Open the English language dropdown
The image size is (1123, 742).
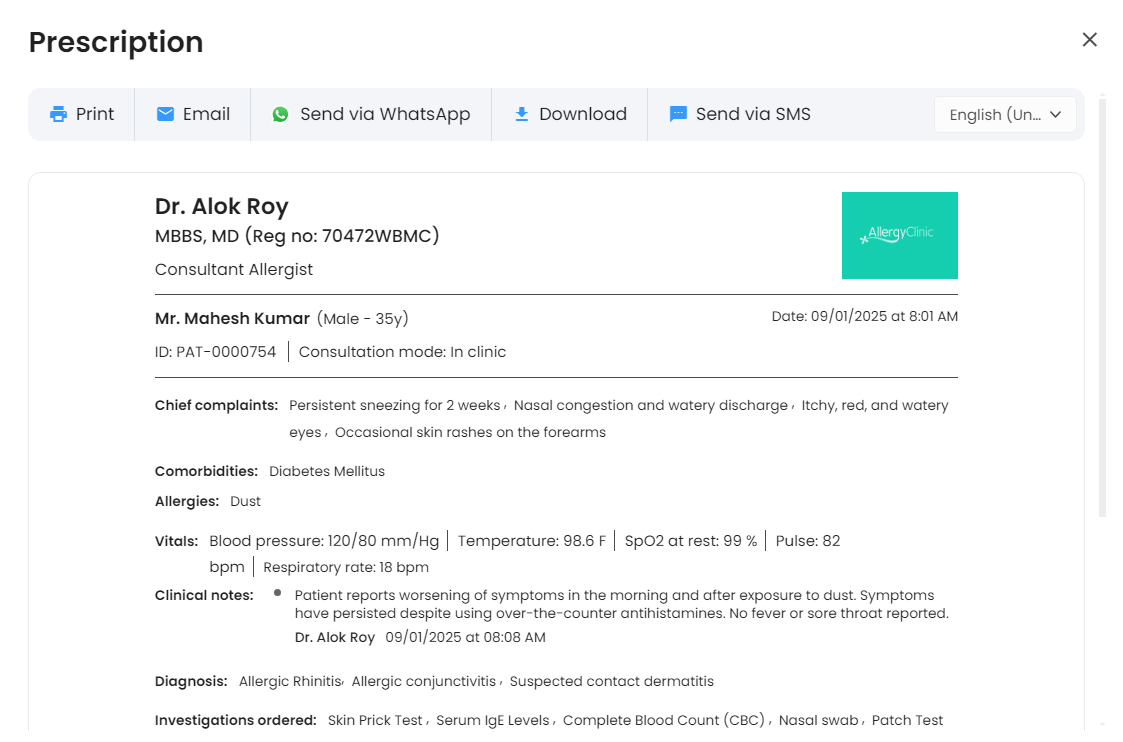pos(995,114)
